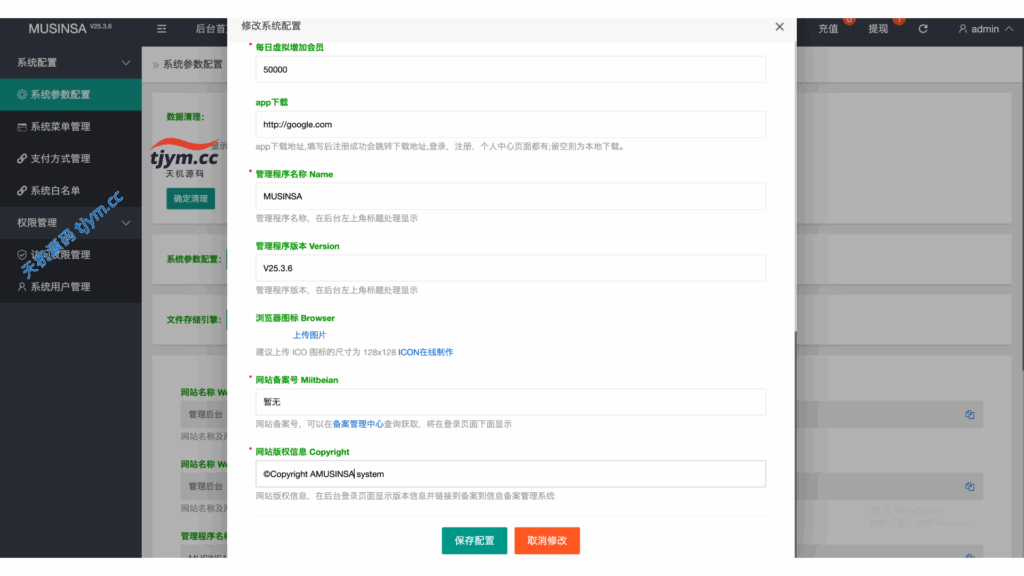The height and width of the screenshot is (576, 1024).
Task: Open 充值 notifications in top bar
Action: pyautogui.click(x=829, y=29)
